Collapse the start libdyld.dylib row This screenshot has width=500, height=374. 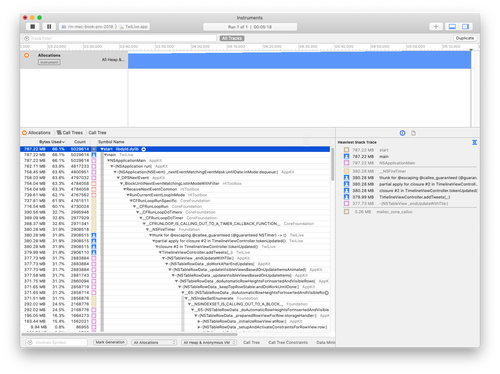point(102,149)
